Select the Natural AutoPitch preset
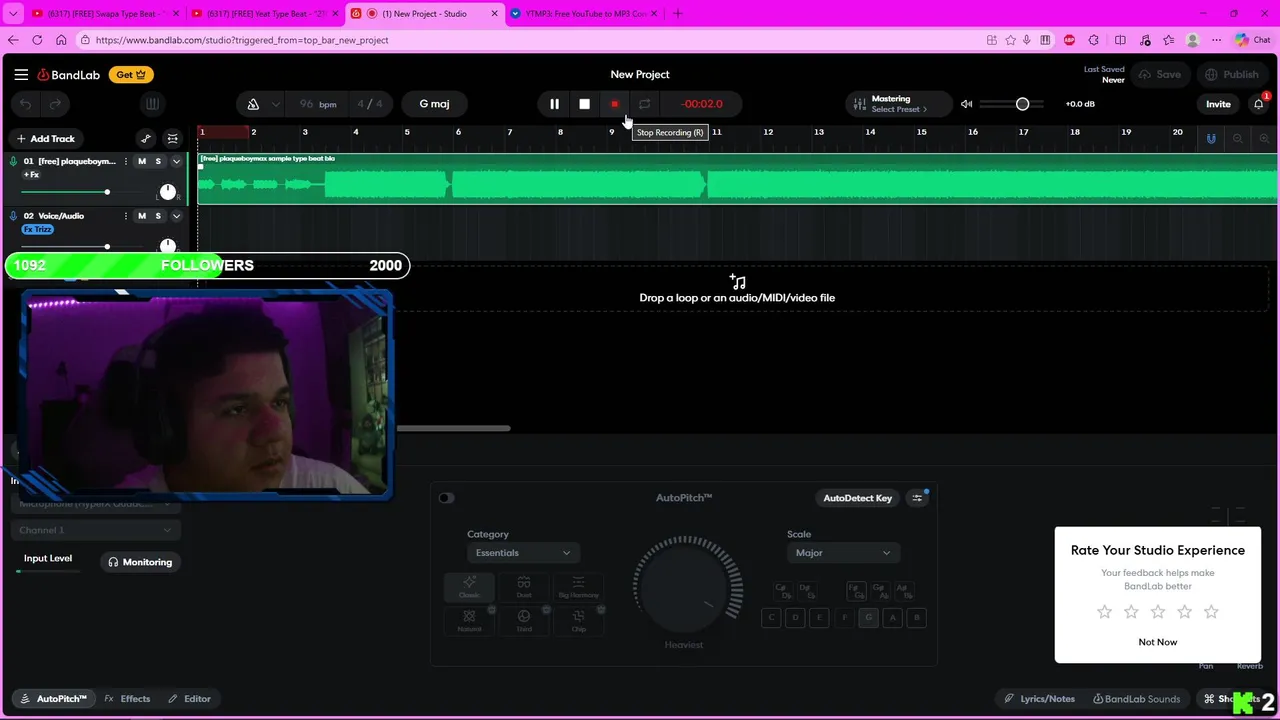Image resolution: width=1280 pixels, height=720 pixels. tap(469, 620)
